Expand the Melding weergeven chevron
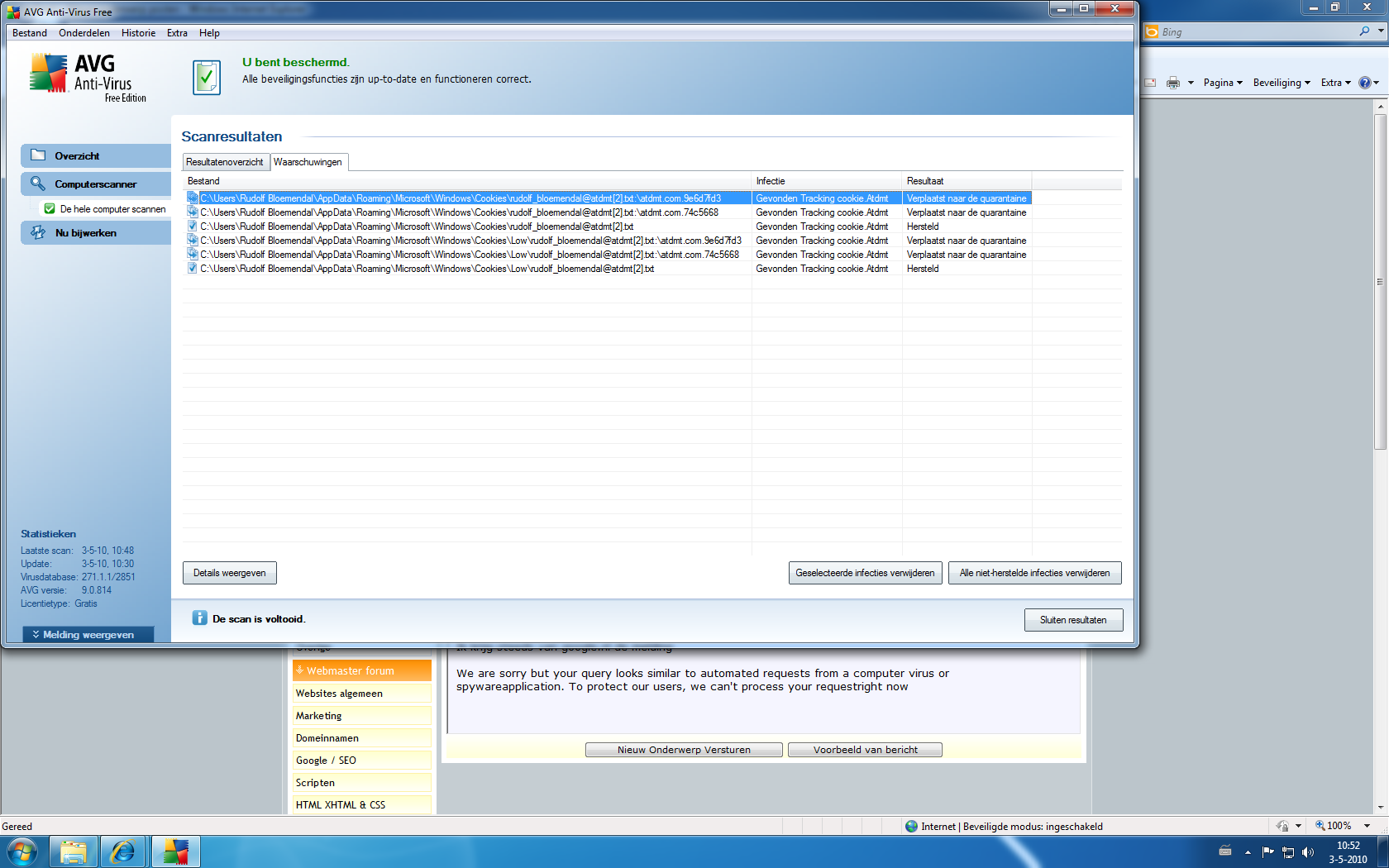1389x868 pixels. 36,634
